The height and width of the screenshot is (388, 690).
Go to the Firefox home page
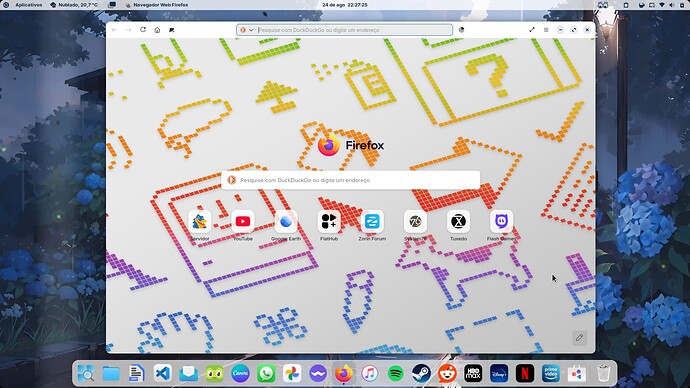tap(157, 30)
